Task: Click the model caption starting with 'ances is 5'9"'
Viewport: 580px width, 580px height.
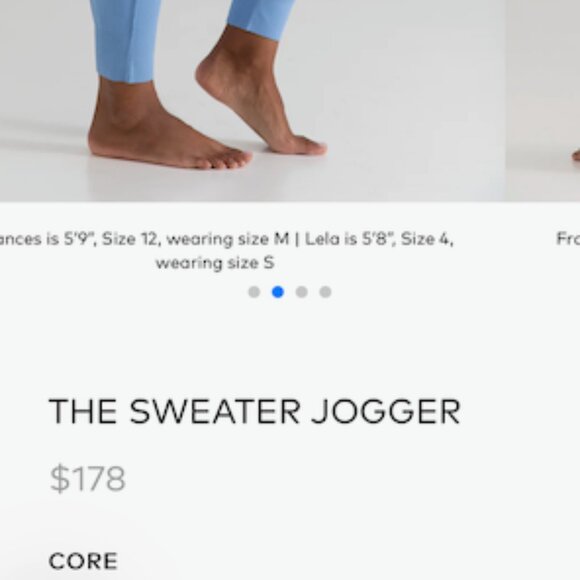Action: click(x=226, y=251)
